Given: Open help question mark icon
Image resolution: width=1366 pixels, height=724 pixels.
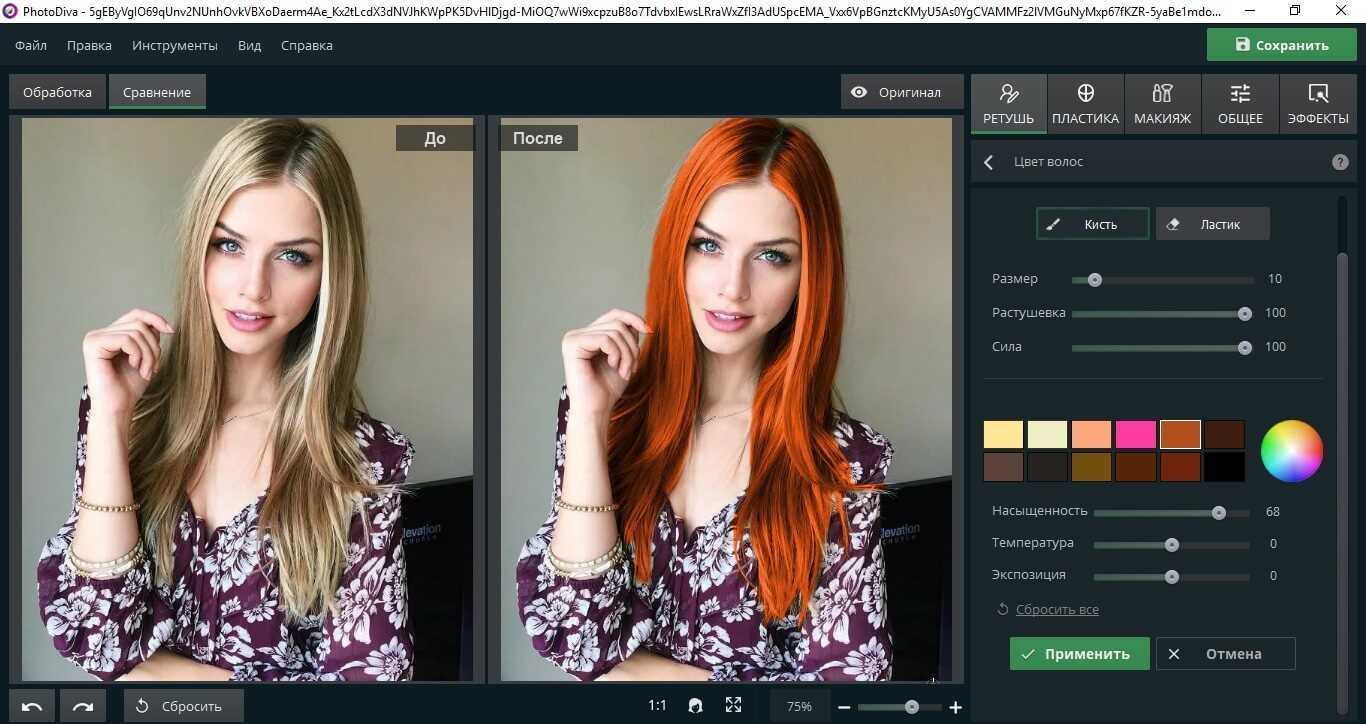Looking at the screenshot, I should 1340,162.
